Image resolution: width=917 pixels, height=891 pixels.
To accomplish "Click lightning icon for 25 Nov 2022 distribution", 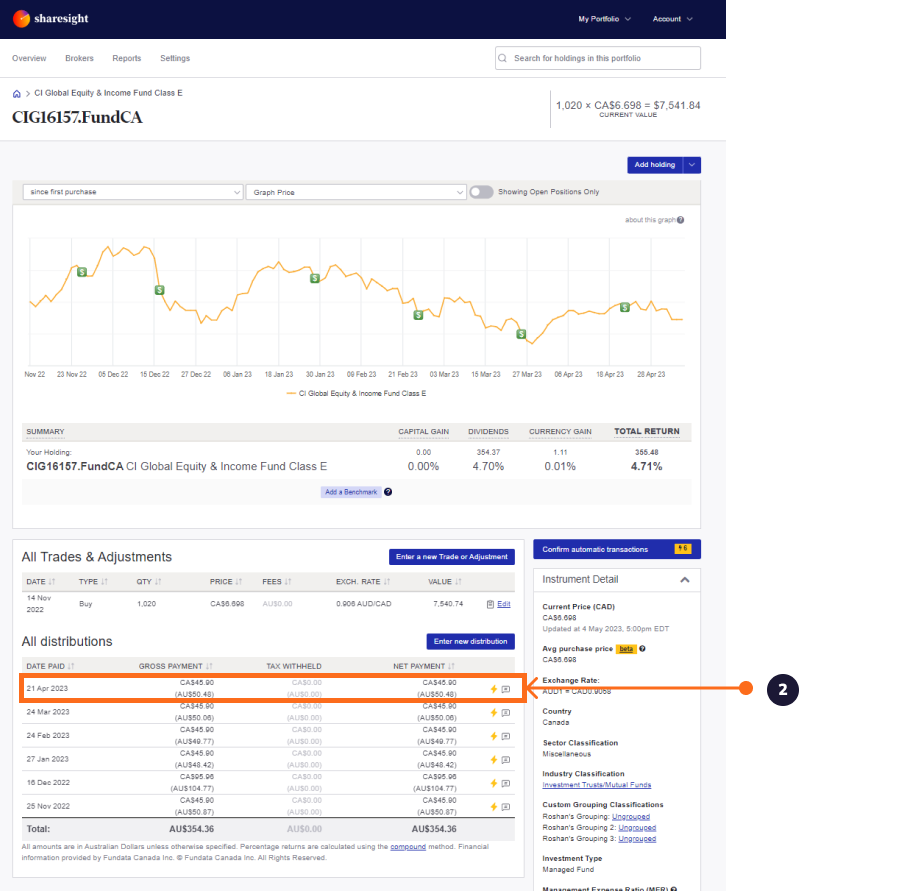I will point(494,807).
